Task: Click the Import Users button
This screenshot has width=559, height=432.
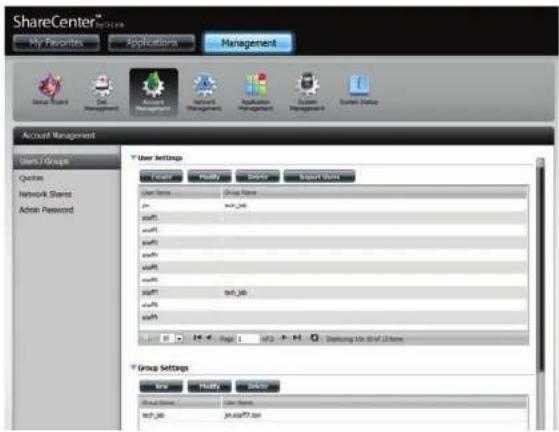Action: (x=319, y=176)
